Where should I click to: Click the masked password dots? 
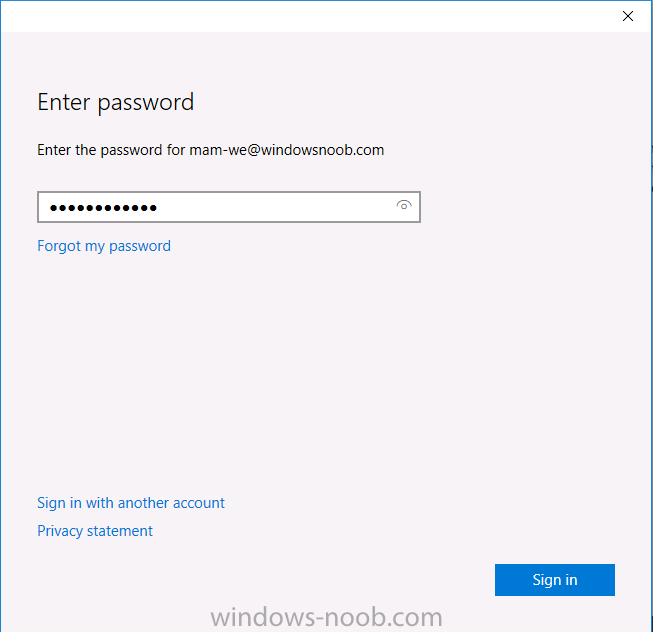103,207
